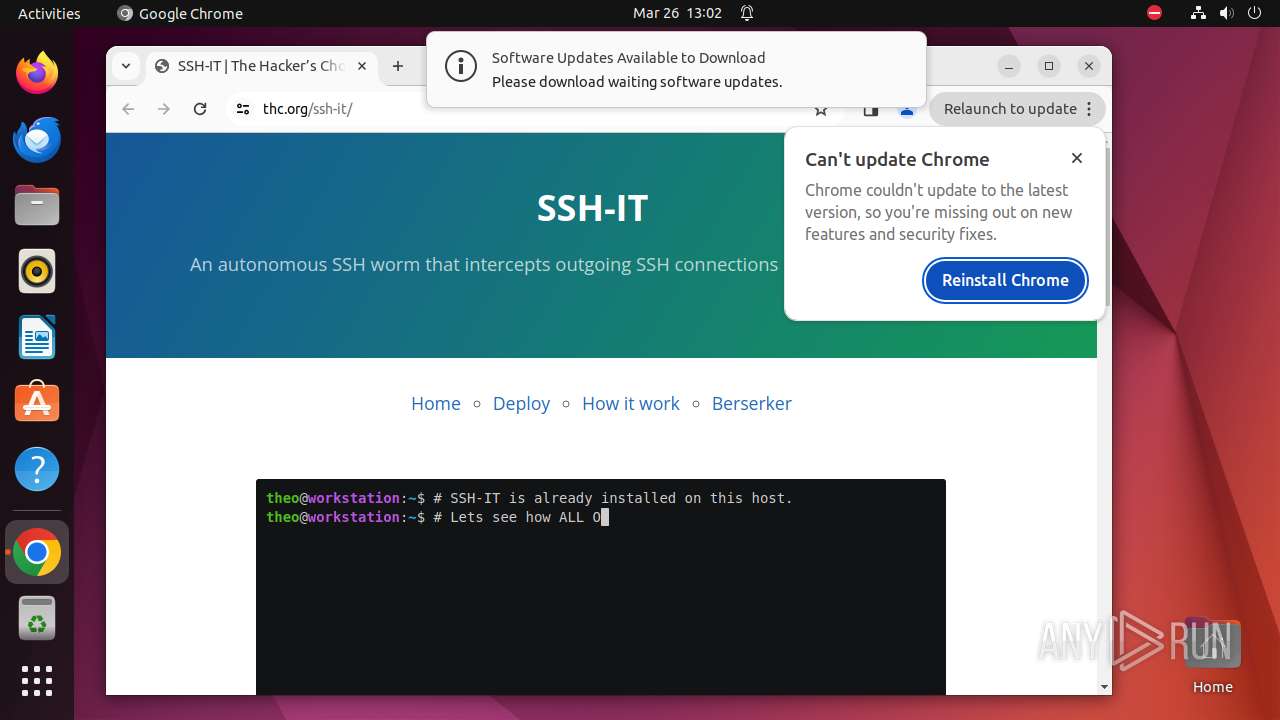Dismiss the Can't update Chrome popup
Image resolution: width=1280 pixels, height=720 pixels.
click(1077, 158)
